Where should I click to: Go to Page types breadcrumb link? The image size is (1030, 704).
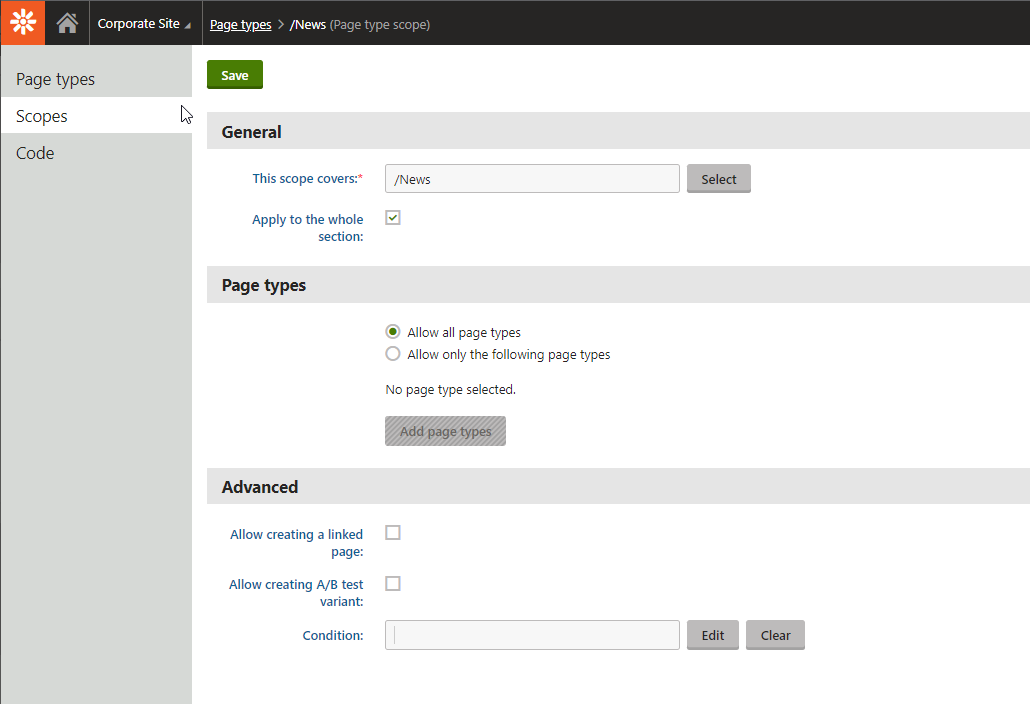coord(240,24)
